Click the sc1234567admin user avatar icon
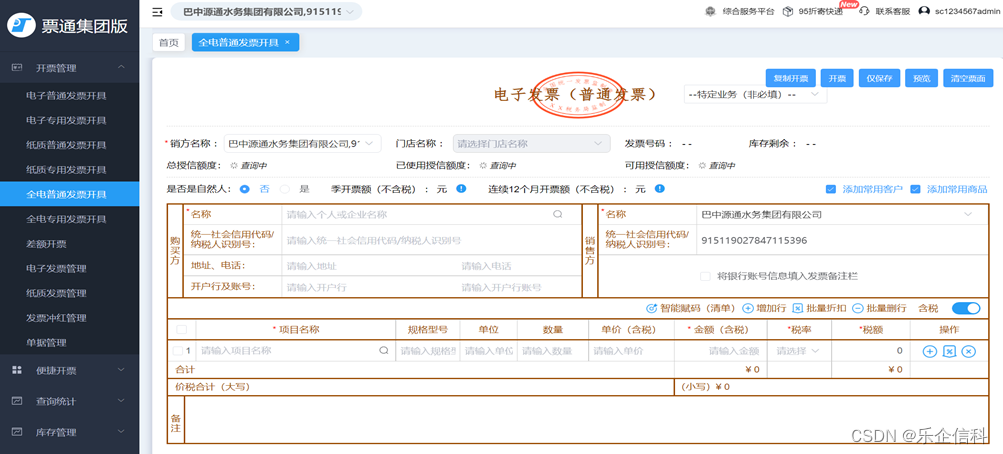 (x=924, y=11)
